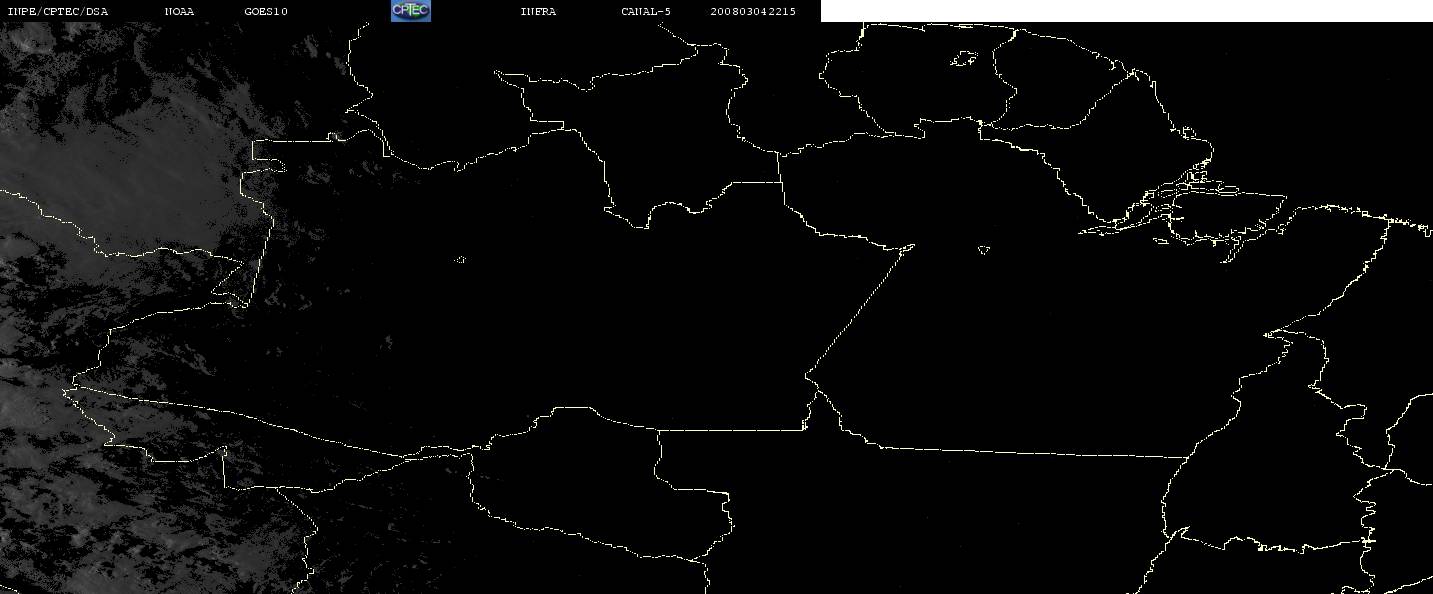This screenshot has width=1433, height=594.
Task: Click the CANAL-5 channel label
Action: click(646, 11)
